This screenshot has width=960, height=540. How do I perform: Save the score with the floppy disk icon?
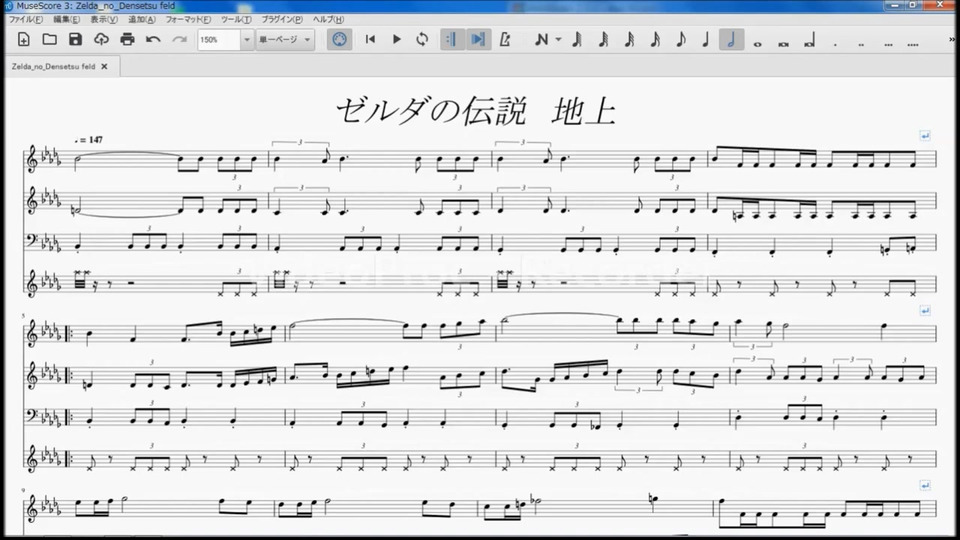click(75, 40)
